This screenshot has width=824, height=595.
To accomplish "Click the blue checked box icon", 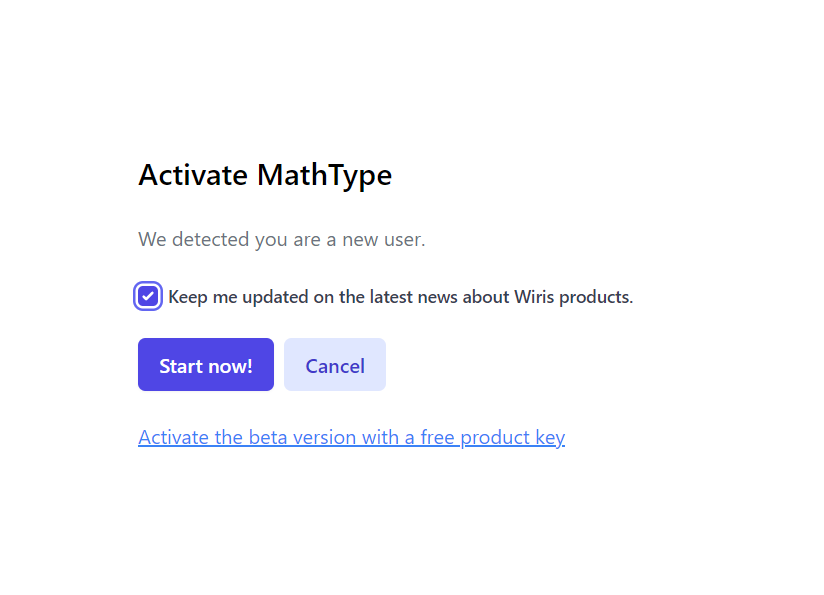I will pos(148,296).
